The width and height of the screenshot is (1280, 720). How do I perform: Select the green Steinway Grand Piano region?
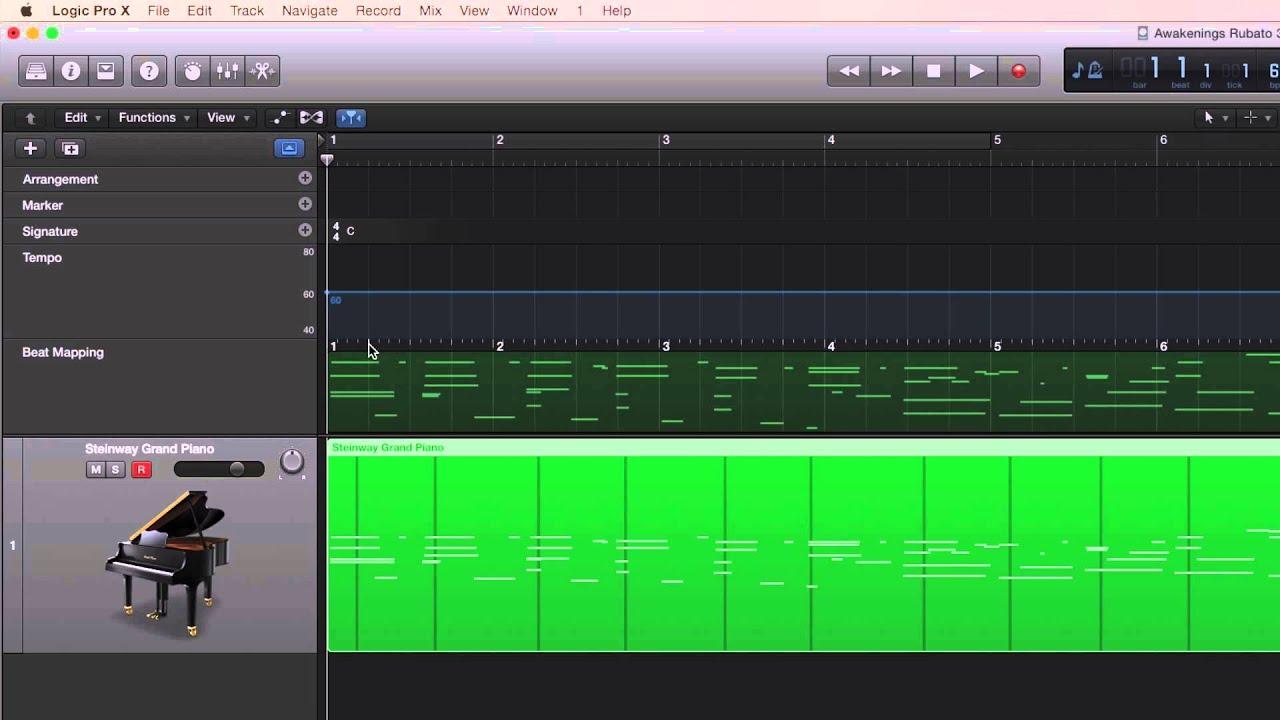click(x=804, y=546)
